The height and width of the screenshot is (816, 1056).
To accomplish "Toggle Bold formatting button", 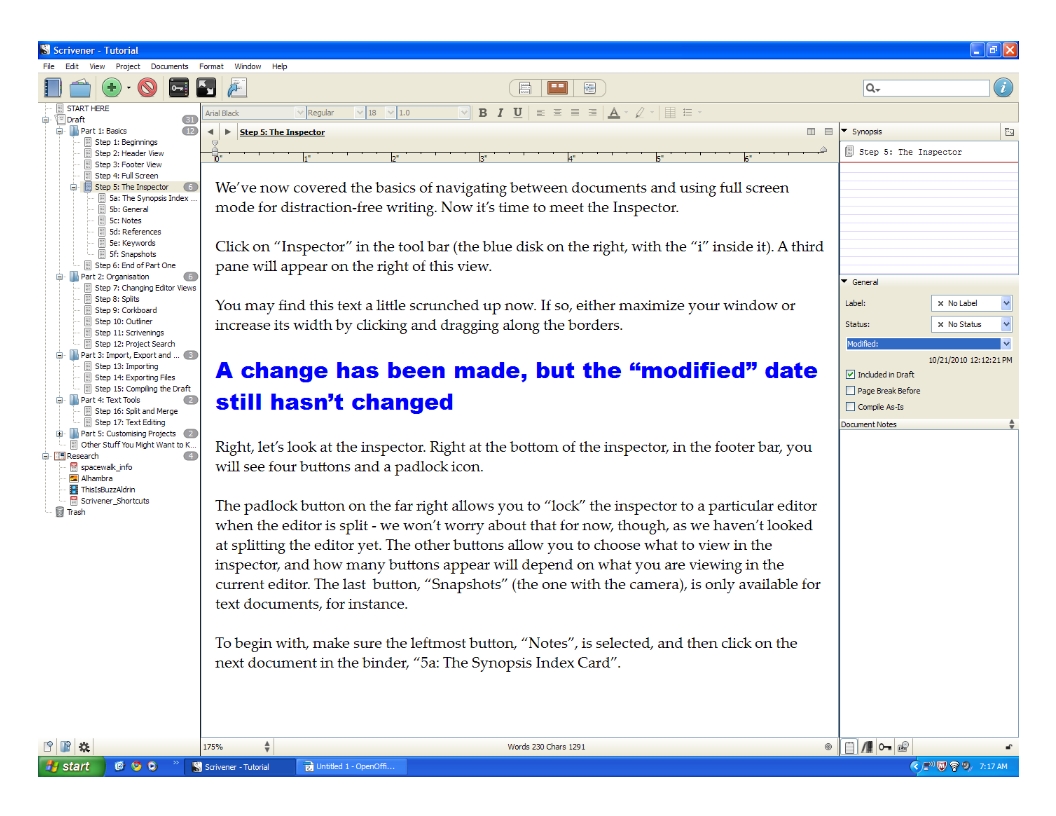I will coord(483,113).
